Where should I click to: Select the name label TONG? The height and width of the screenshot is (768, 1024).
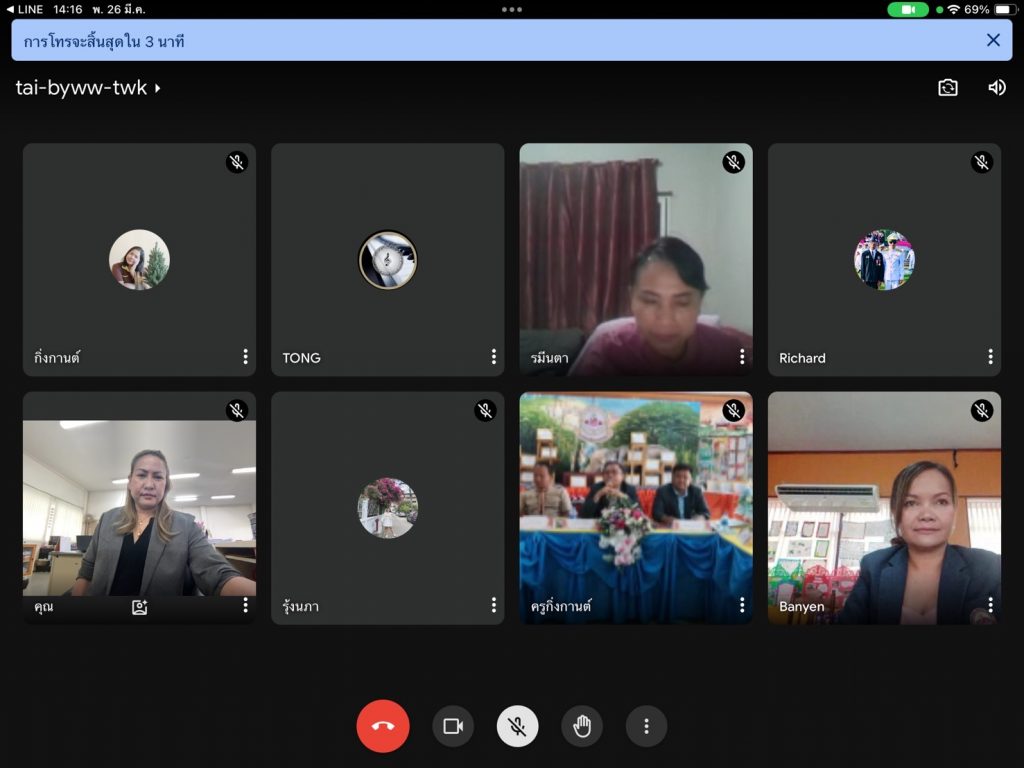301,358
